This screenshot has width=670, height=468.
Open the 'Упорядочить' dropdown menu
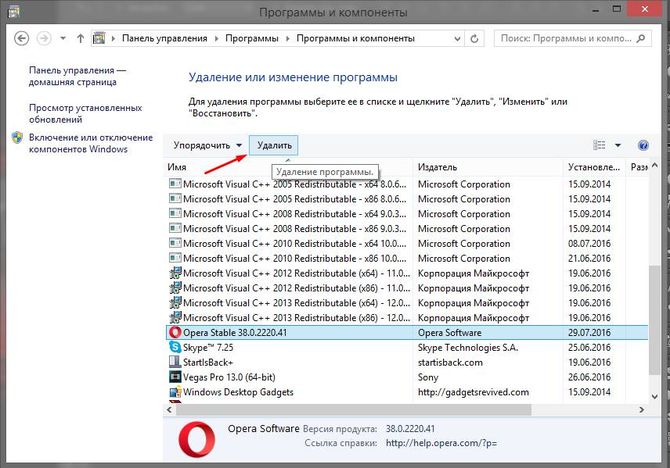(208, 145)
